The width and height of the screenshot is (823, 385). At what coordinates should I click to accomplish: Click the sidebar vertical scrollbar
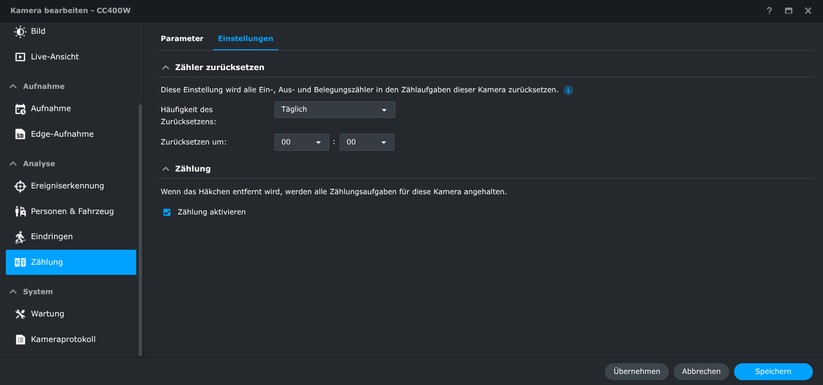pos(140,230)
